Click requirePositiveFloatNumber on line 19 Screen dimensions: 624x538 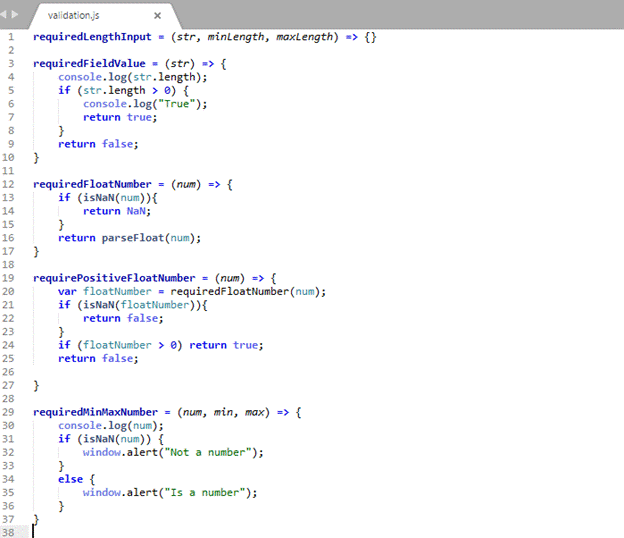point(114,278)
